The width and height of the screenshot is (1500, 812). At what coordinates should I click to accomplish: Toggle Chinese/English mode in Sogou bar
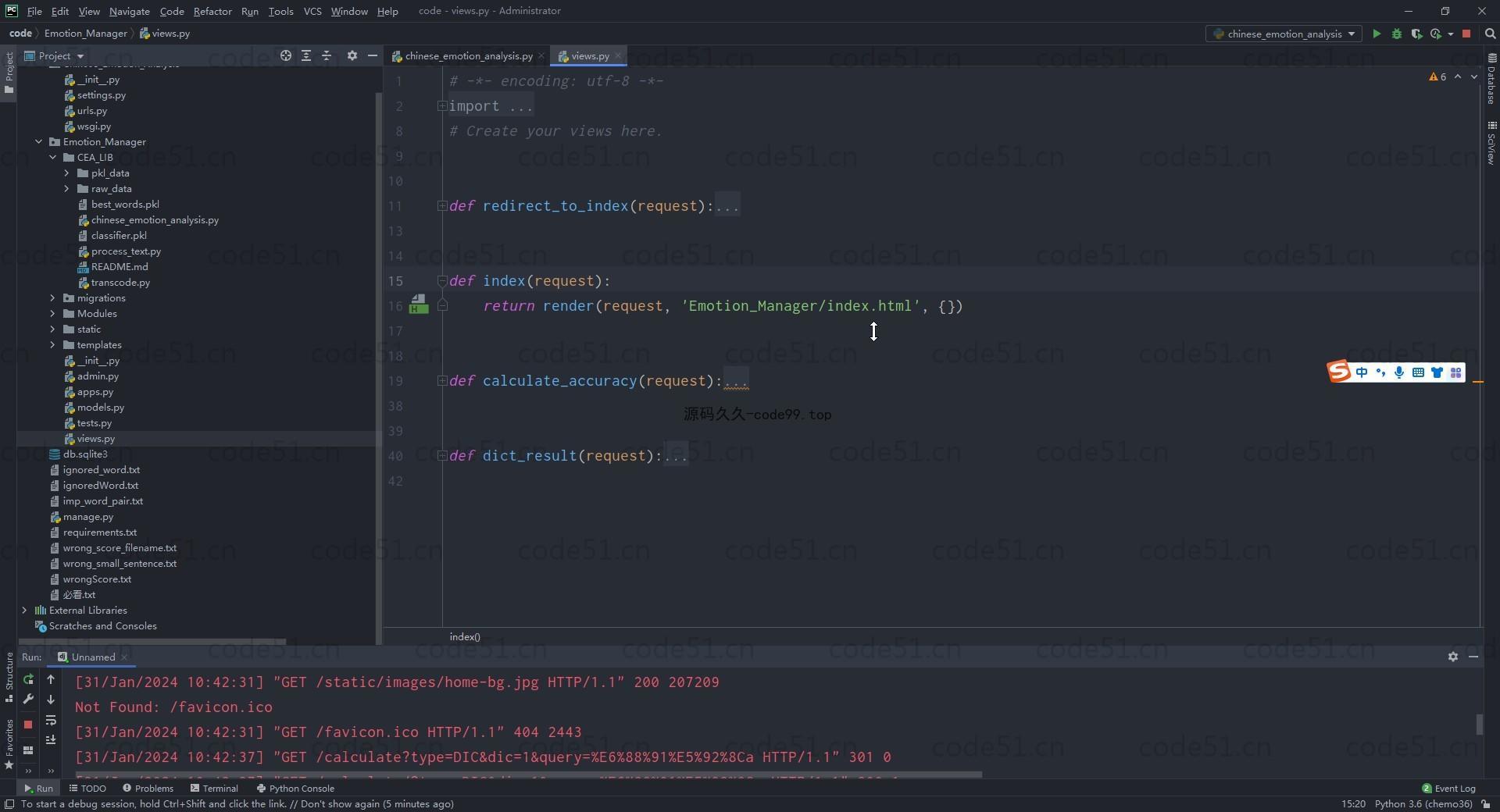(1362, 372)
